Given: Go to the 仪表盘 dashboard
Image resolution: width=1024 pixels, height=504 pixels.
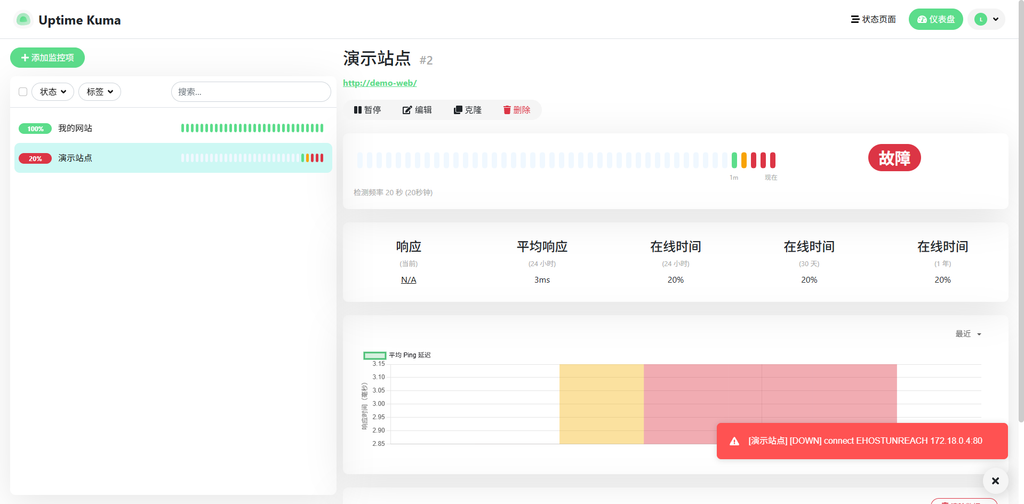Looking at the screenshot, I should pyautogui.click(x=935, y=20).
